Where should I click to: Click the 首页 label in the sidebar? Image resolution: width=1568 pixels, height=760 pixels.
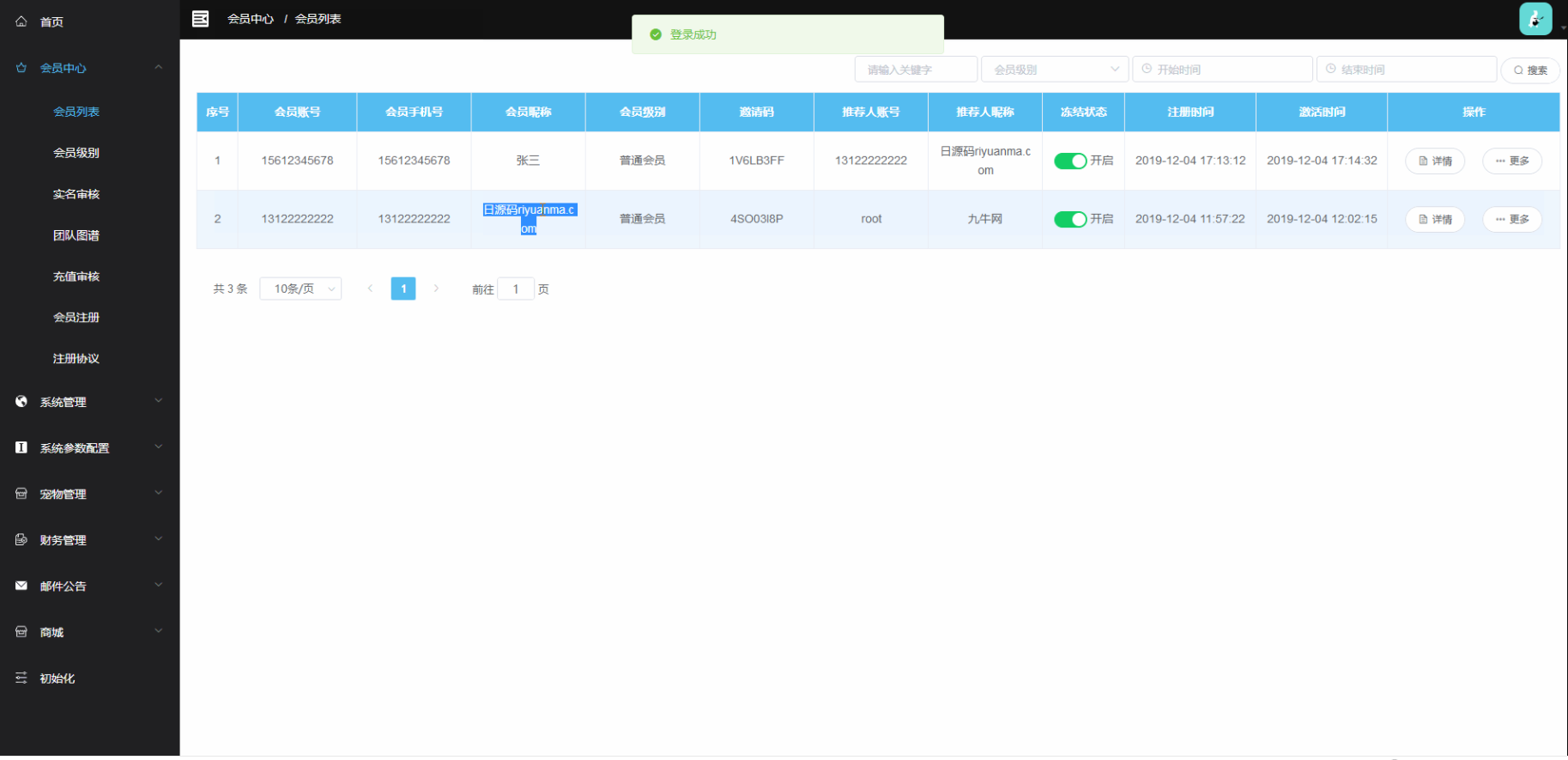point(51,21)
